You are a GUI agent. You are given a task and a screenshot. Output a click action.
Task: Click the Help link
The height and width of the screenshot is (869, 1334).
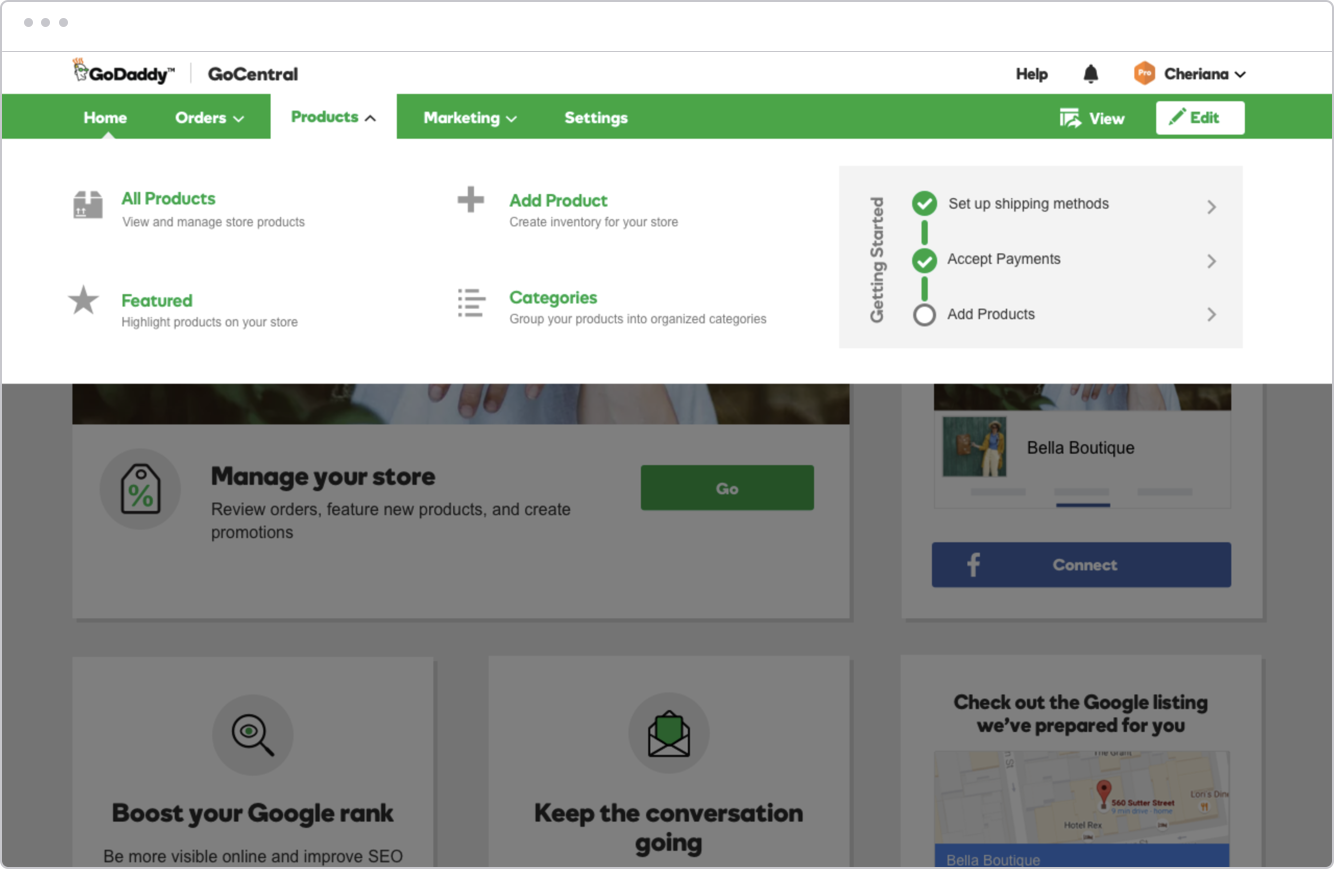click(1032, 74)
